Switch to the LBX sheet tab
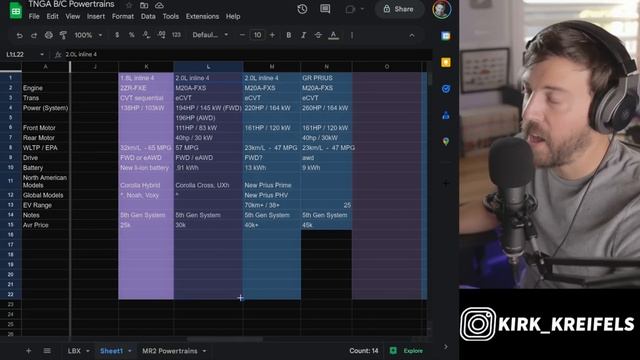 click(74, 351)
